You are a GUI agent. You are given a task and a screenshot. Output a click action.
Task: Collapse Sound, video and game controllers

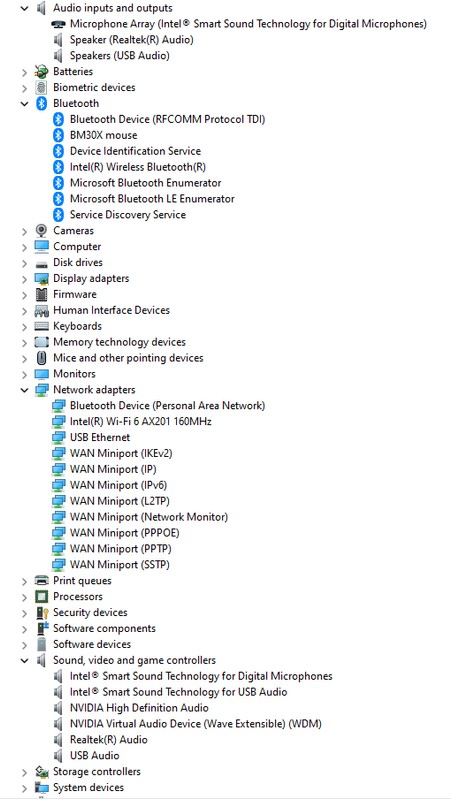click(x=24, y=660)
